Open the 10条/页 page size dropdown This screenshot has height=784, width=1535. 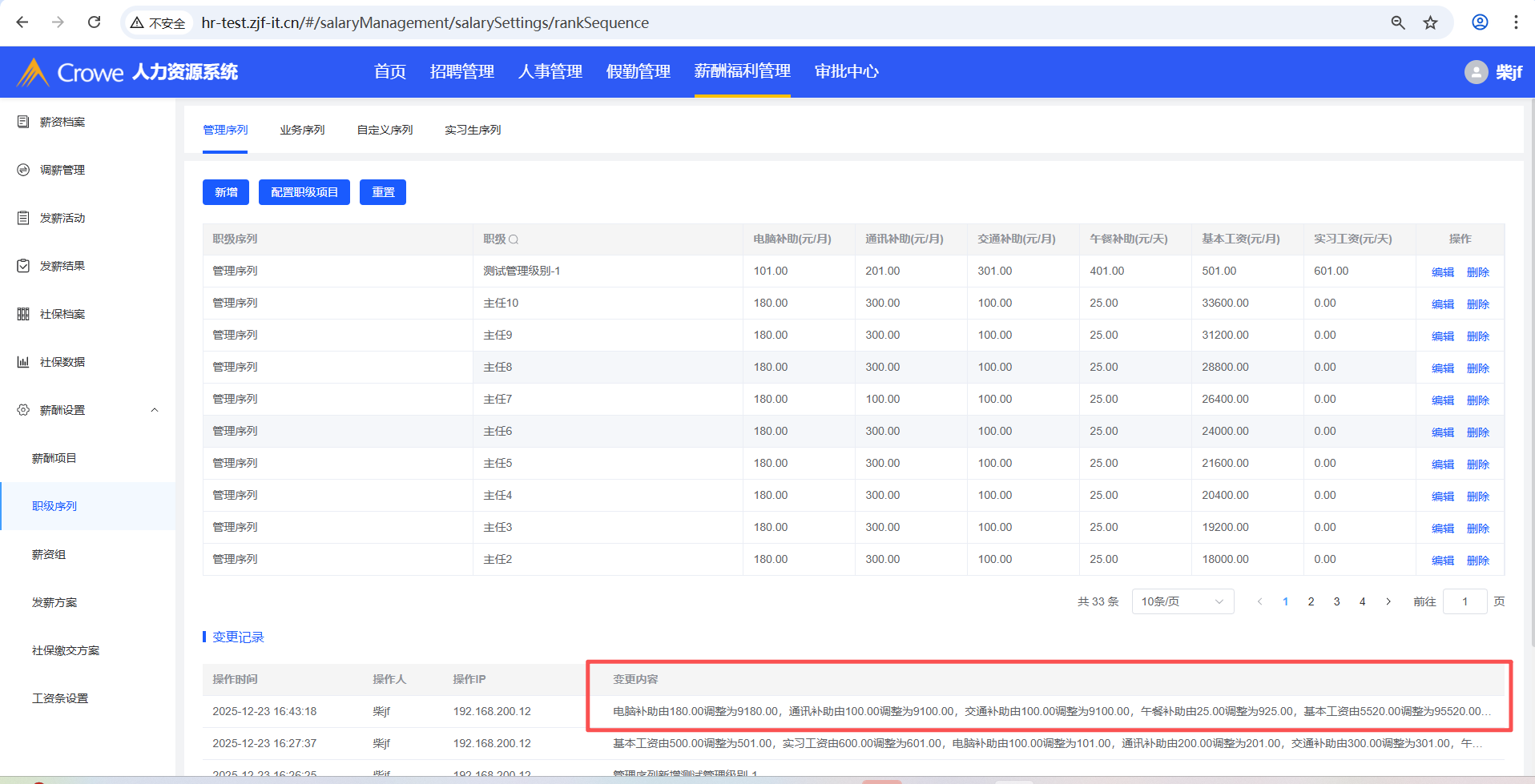(x=1182, y=601)
